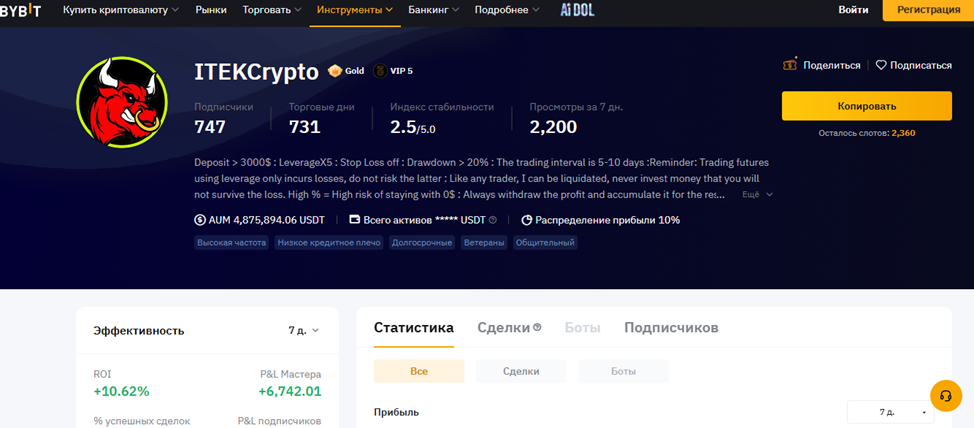Click the Подписчики 747 count

coord(210,127)
